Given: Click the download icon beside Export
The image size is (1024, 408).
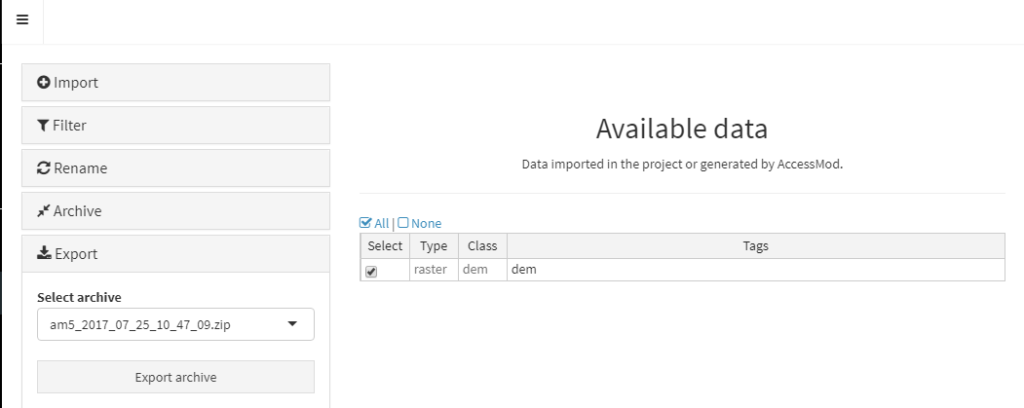Looking at the screenshot, I should [x=44, y=254].
